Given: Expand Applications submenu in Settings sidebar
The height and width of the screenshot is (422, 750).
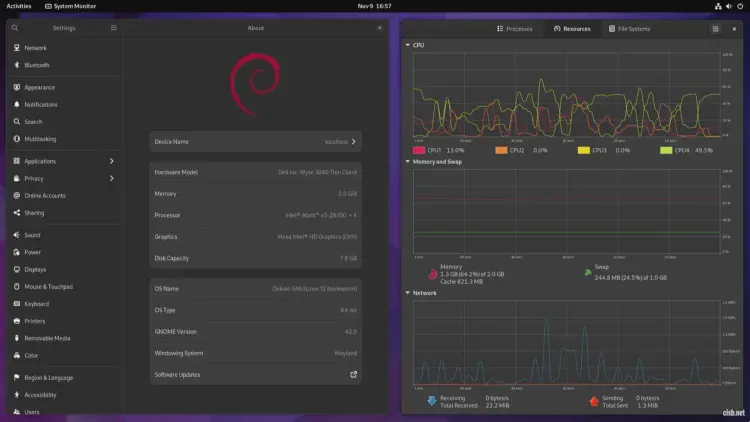Looking at the screenshot, I should (111, 161).
